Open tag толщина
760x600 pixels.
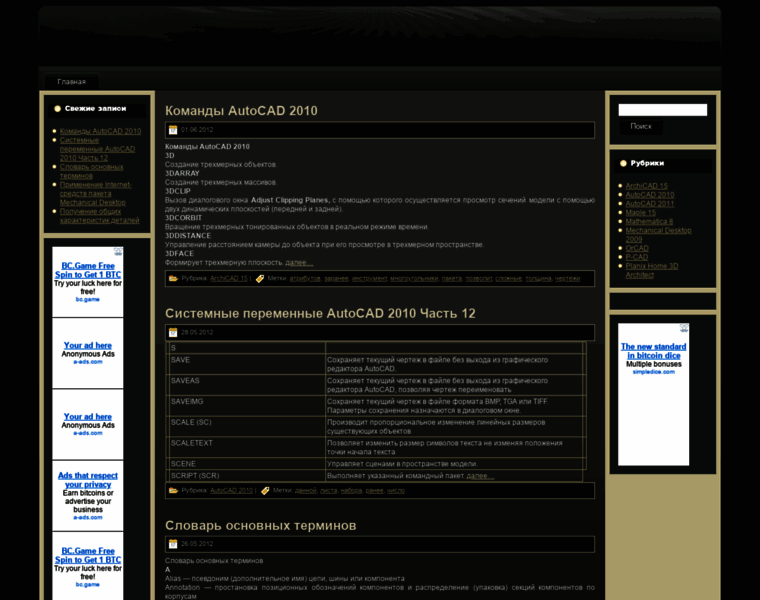[x=538, y=278]
